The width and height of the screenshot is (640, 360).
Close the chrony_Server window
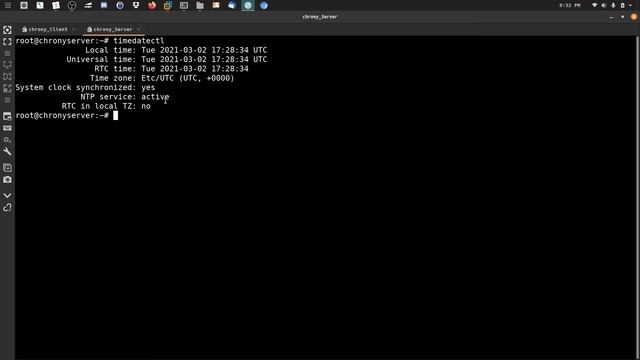634,17
